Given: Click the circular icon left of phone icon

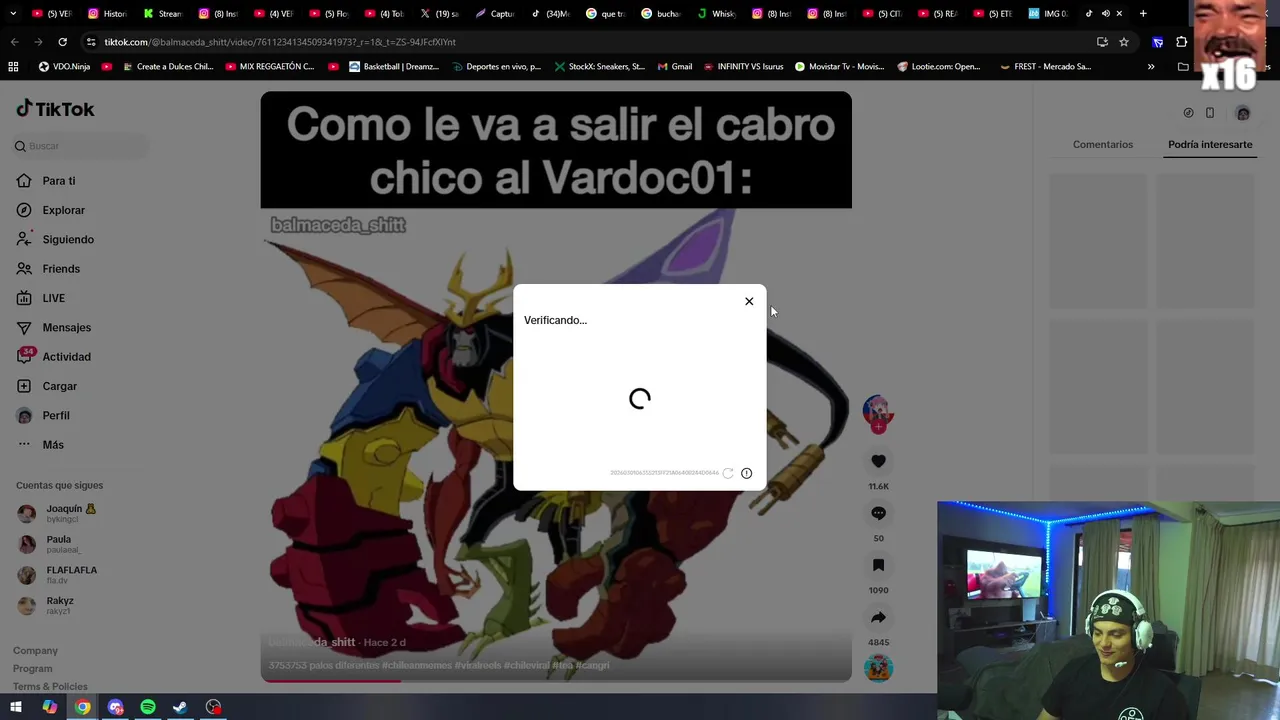Looking at the screenshot, I should (x=1188, y=113).
